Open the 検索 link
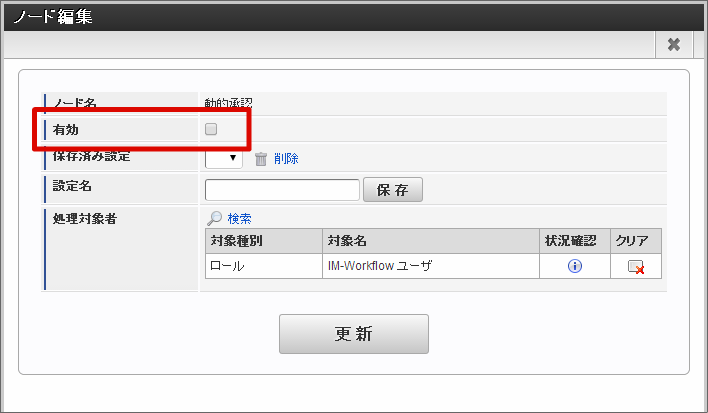The width and height of the screenshot is (708, 413). [x=239, y=219]
